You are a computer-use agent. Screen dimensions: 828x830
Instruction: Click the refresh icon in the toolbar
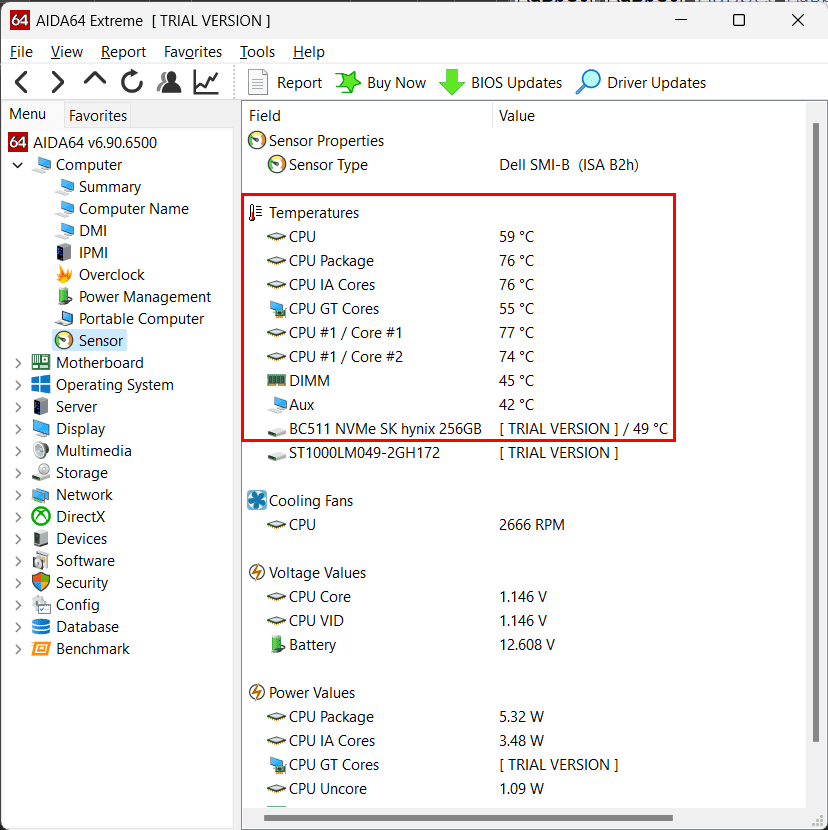(131, 82)
